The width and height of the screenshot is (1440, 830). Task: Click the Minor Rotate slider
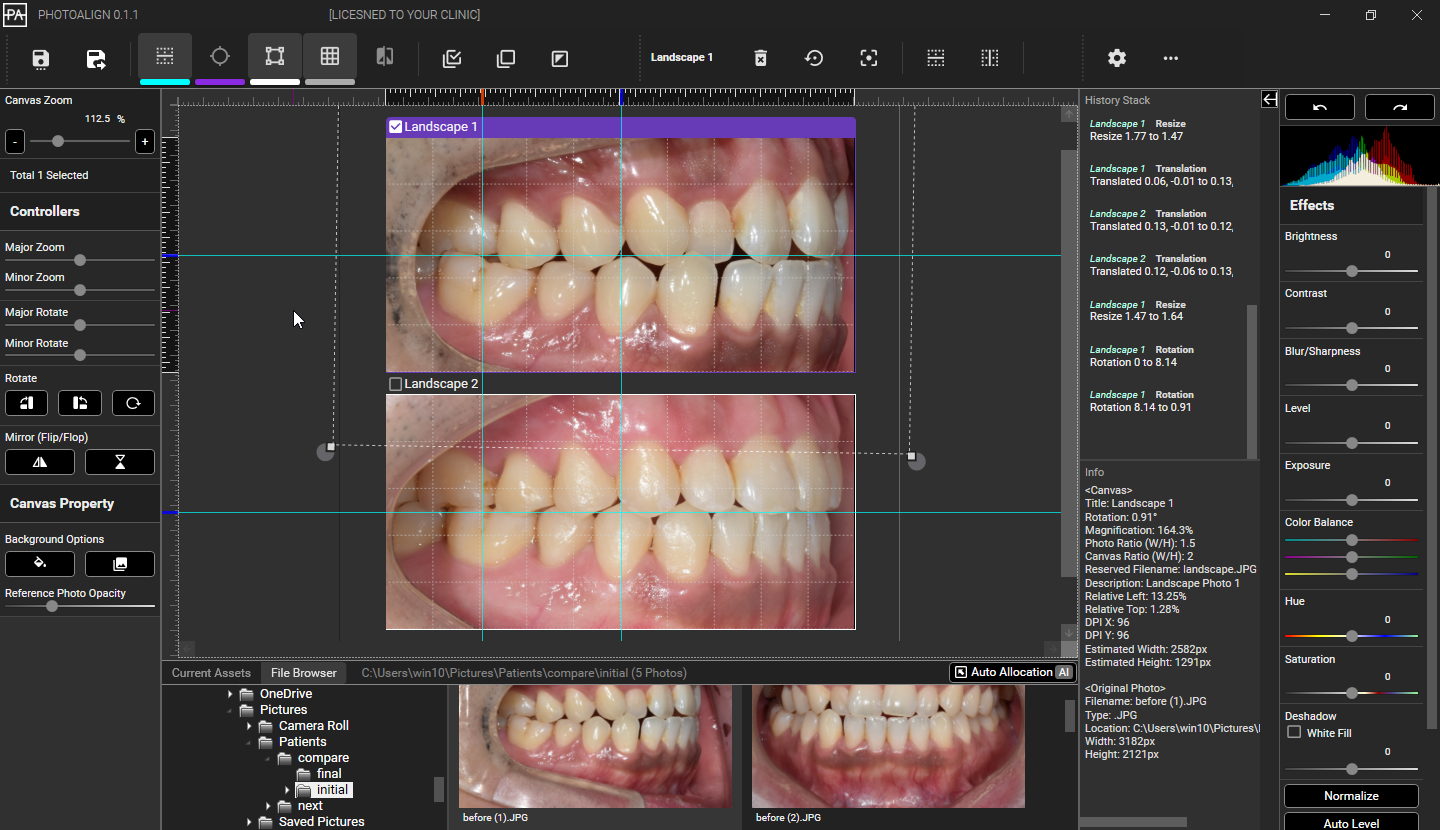tap(80, 355)
